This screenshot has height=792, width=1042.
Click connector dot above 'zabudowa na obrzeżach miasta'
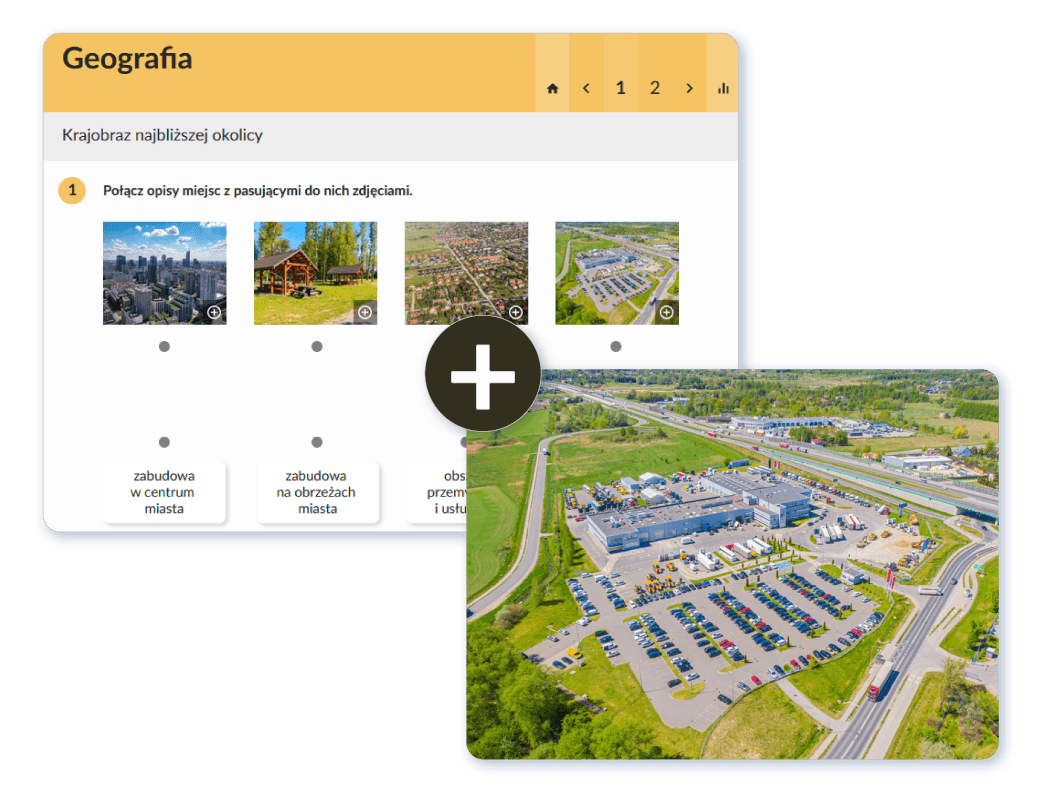pos(317,442)
